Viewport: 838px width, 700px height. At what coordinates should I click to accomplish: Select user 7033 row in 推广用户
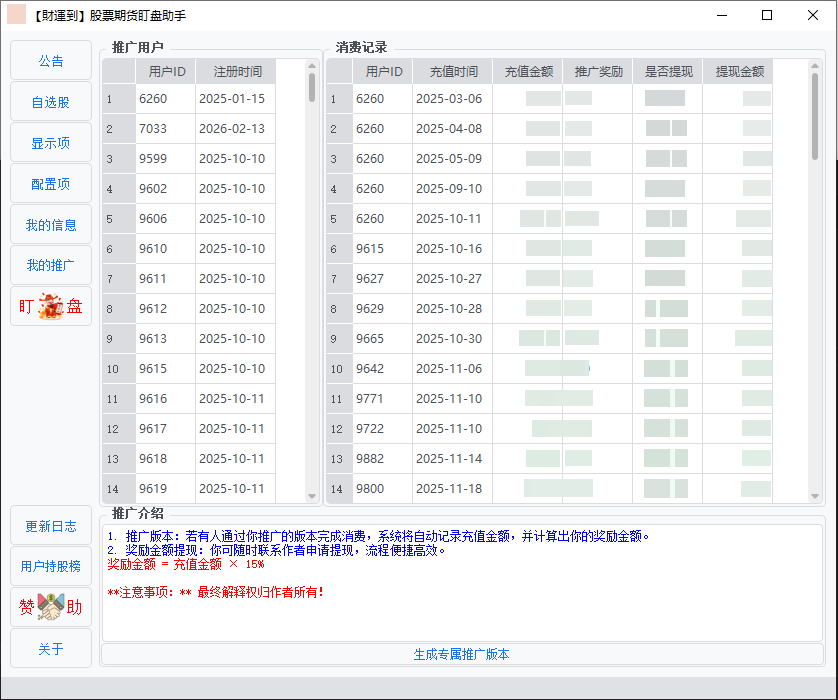[x=200, y=129]
